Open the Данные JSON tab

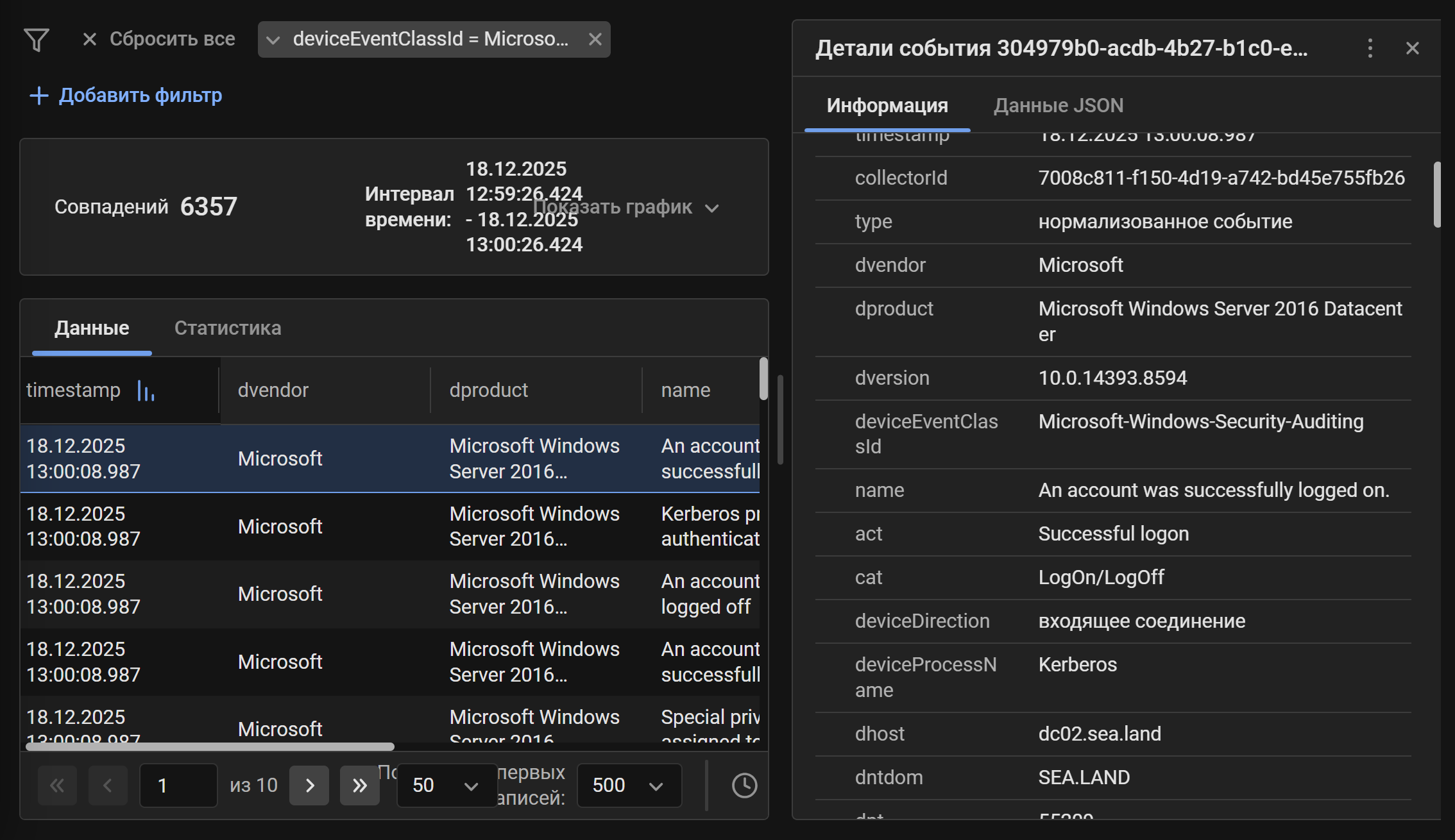pos(1058,105)
